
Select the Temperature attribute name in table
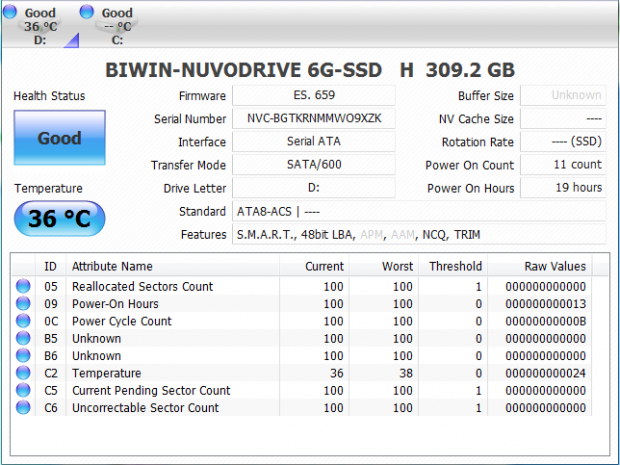click(x=106, y=373)
